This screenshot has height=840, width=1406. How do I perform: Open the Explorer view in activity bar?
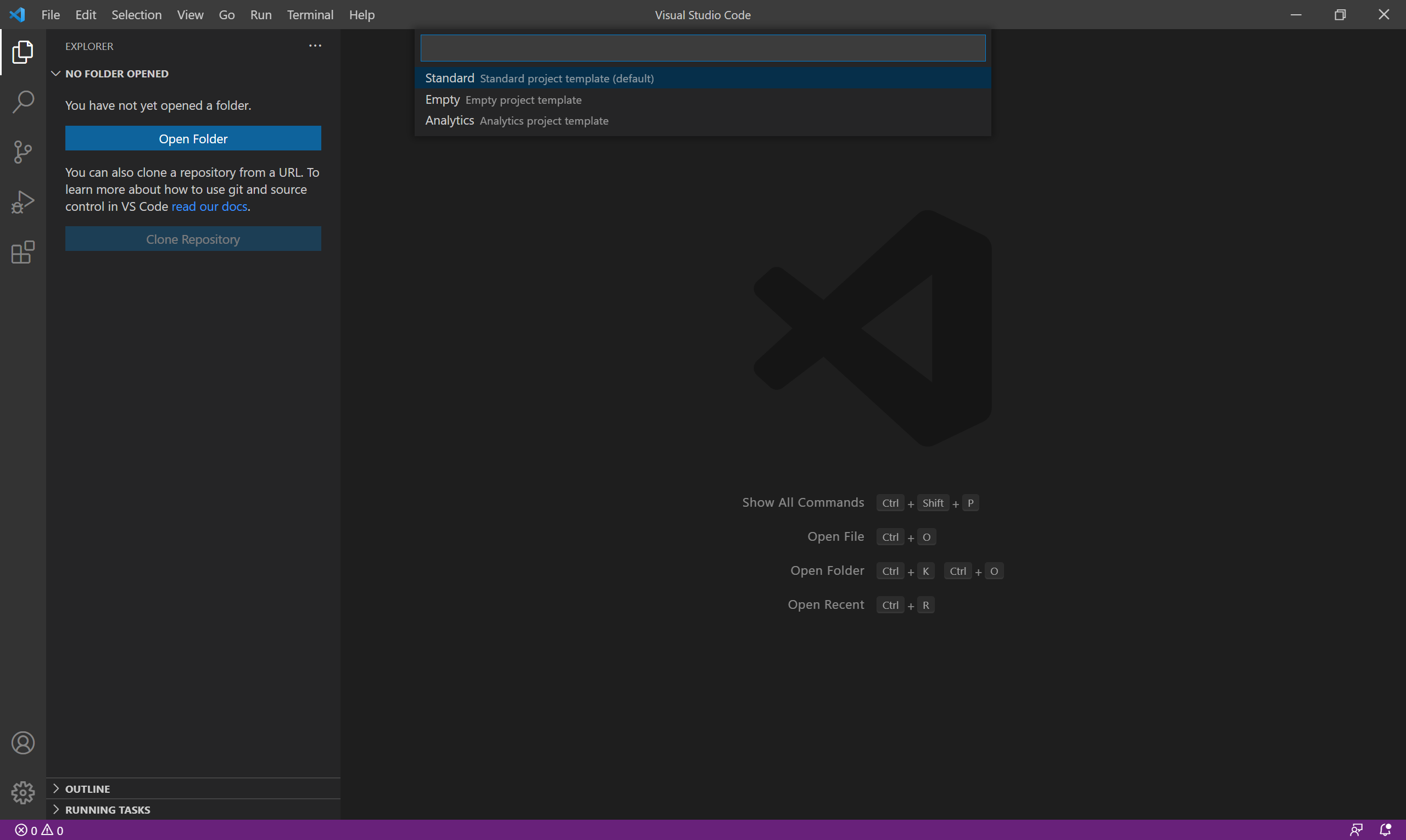tap(23, 52)
